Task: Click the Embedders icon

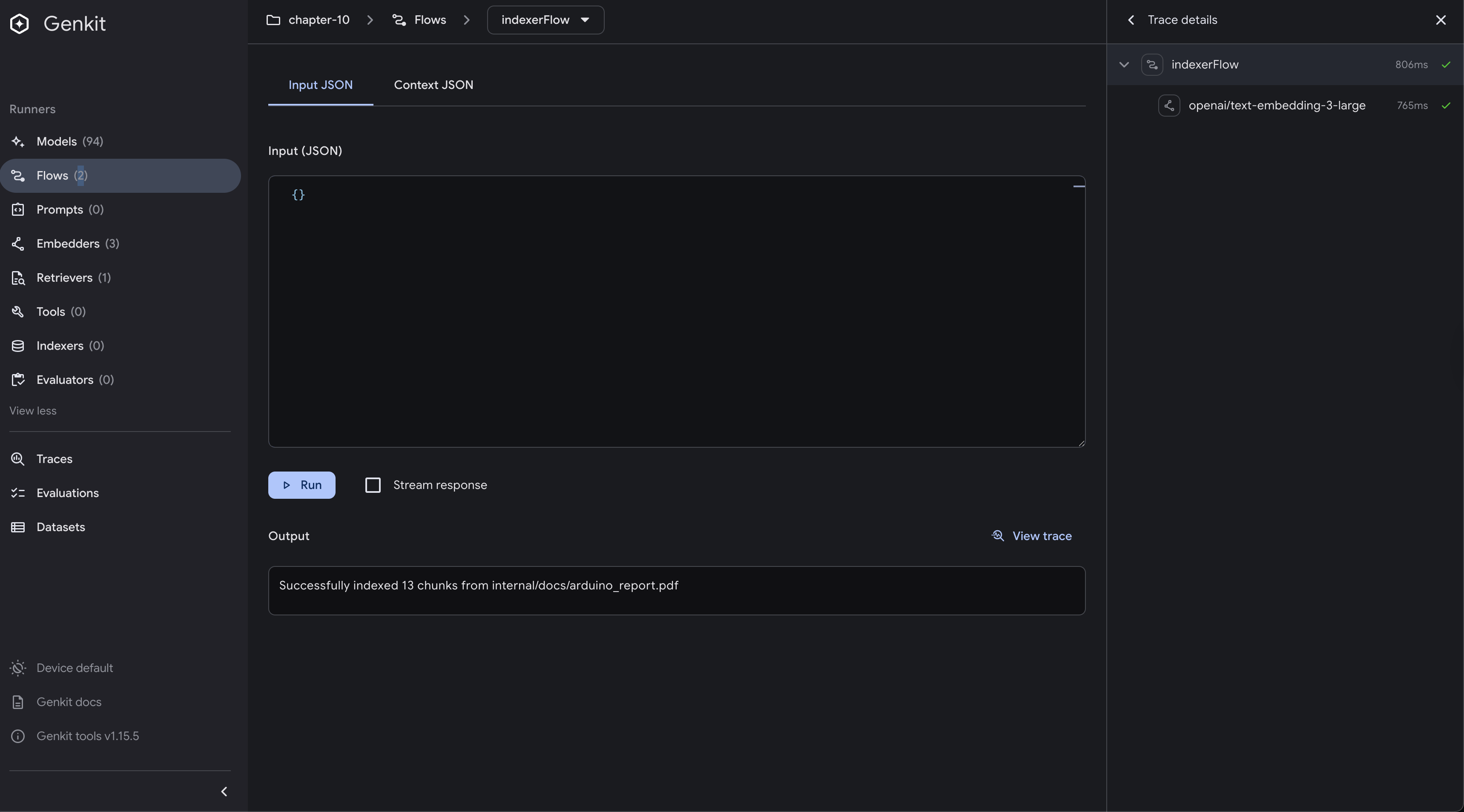Action: click(x=17, y=243)
